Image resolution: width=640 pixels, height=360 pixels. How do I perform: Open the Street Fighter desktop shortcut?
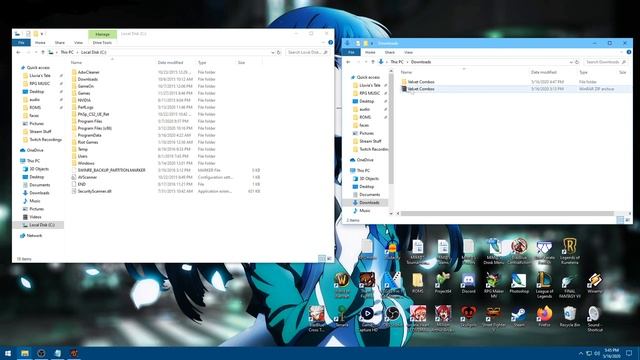tap(493, 319)
